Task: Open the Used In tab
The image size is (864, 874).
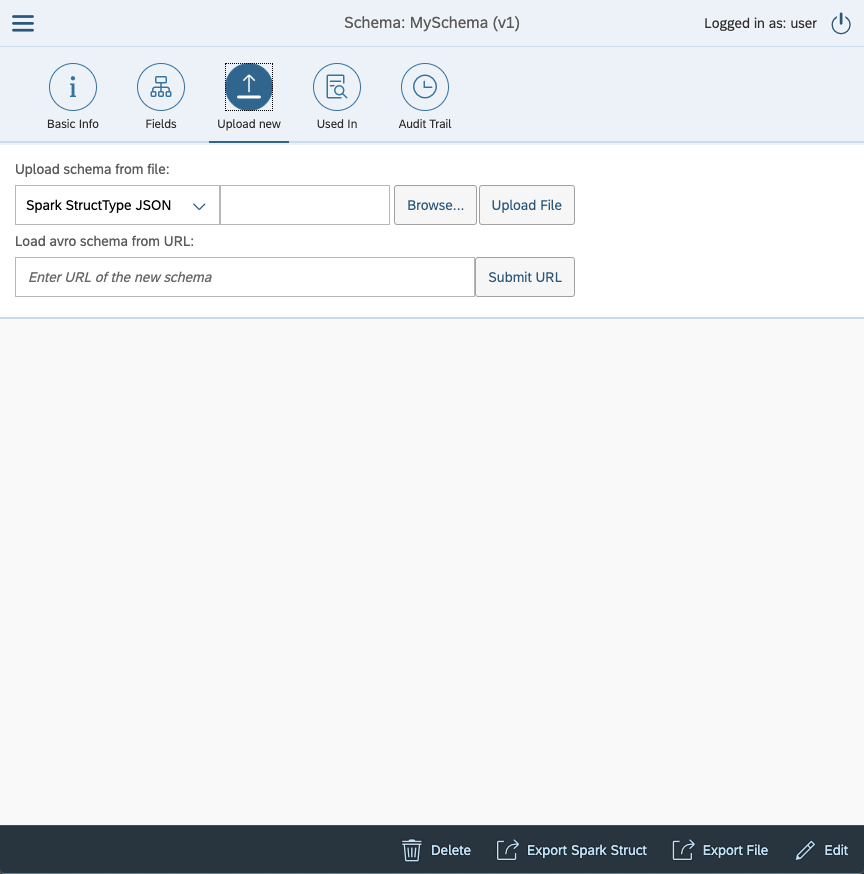Action: (337, 97)
